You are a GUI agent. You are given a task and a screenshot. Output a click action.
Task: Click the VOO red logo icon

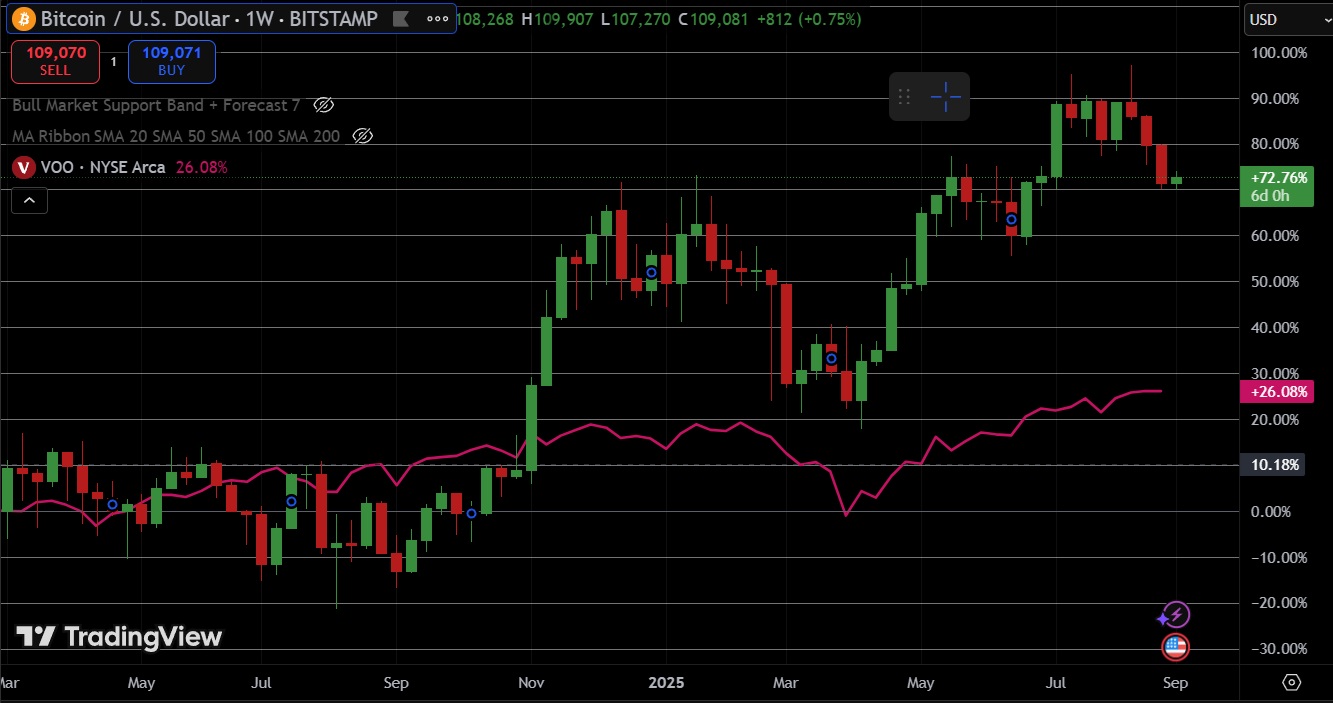[x=24, y=167]
